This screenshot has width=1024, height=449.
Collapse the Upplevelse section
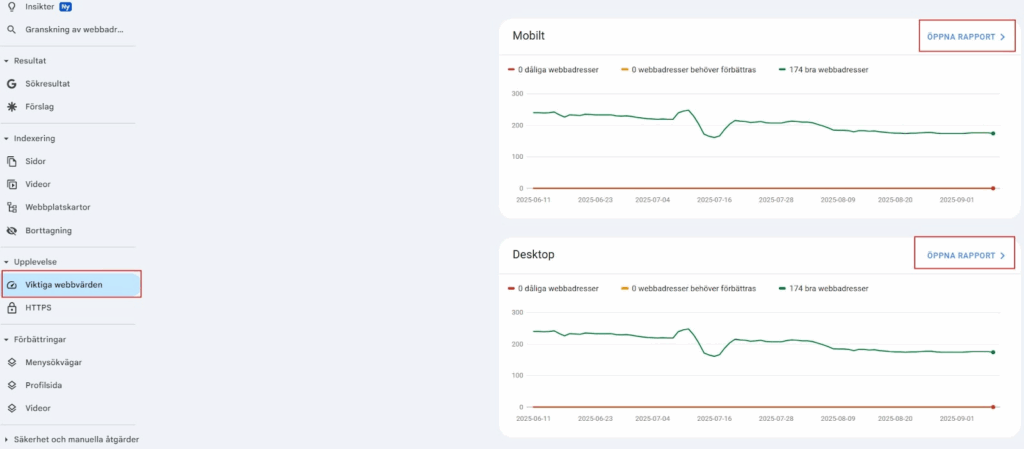pyautogui.click(x=6, y=262)
